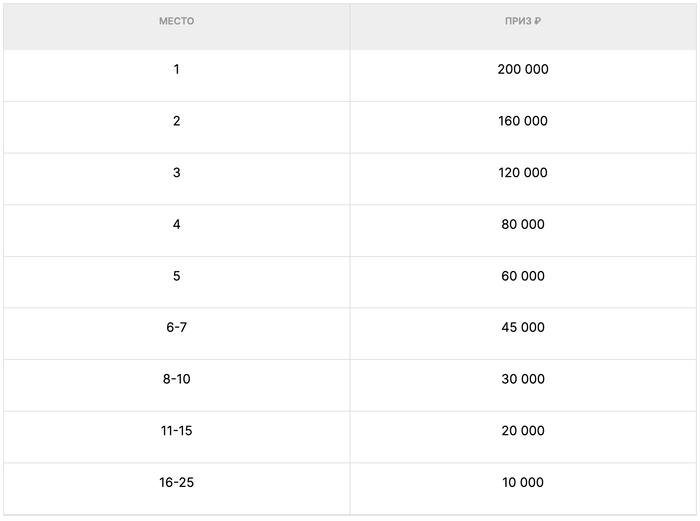The image size is (700, 521).
Task: Click the МЕСТО column header
Action: [x=176, y=21]
